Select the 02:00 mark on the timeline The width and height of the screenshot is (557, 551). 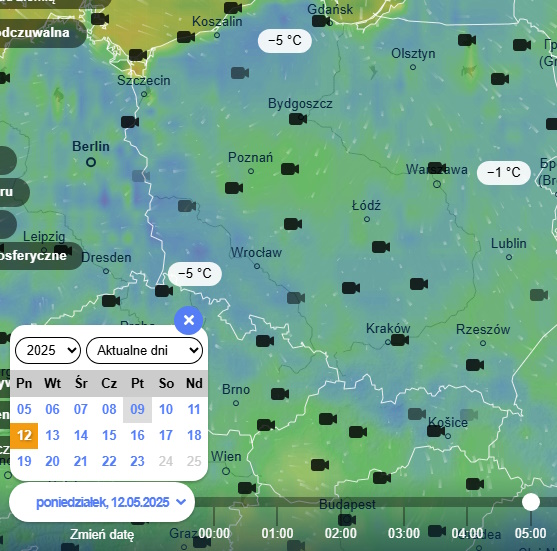coord(340,533)
